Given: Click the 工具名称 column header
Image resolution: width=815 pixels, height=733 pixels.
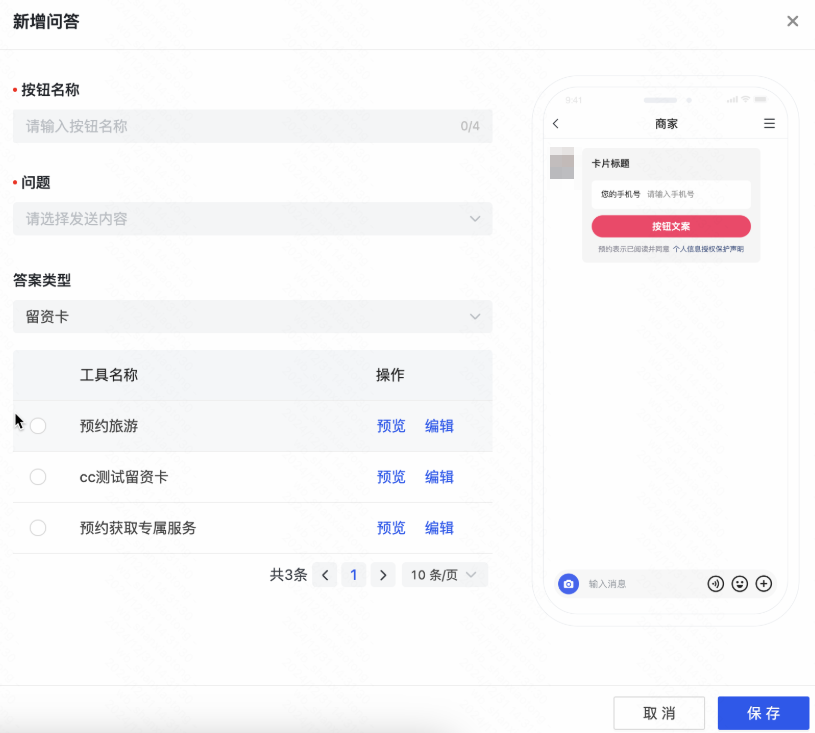Looking at the screenshot, I should [109, 375].
